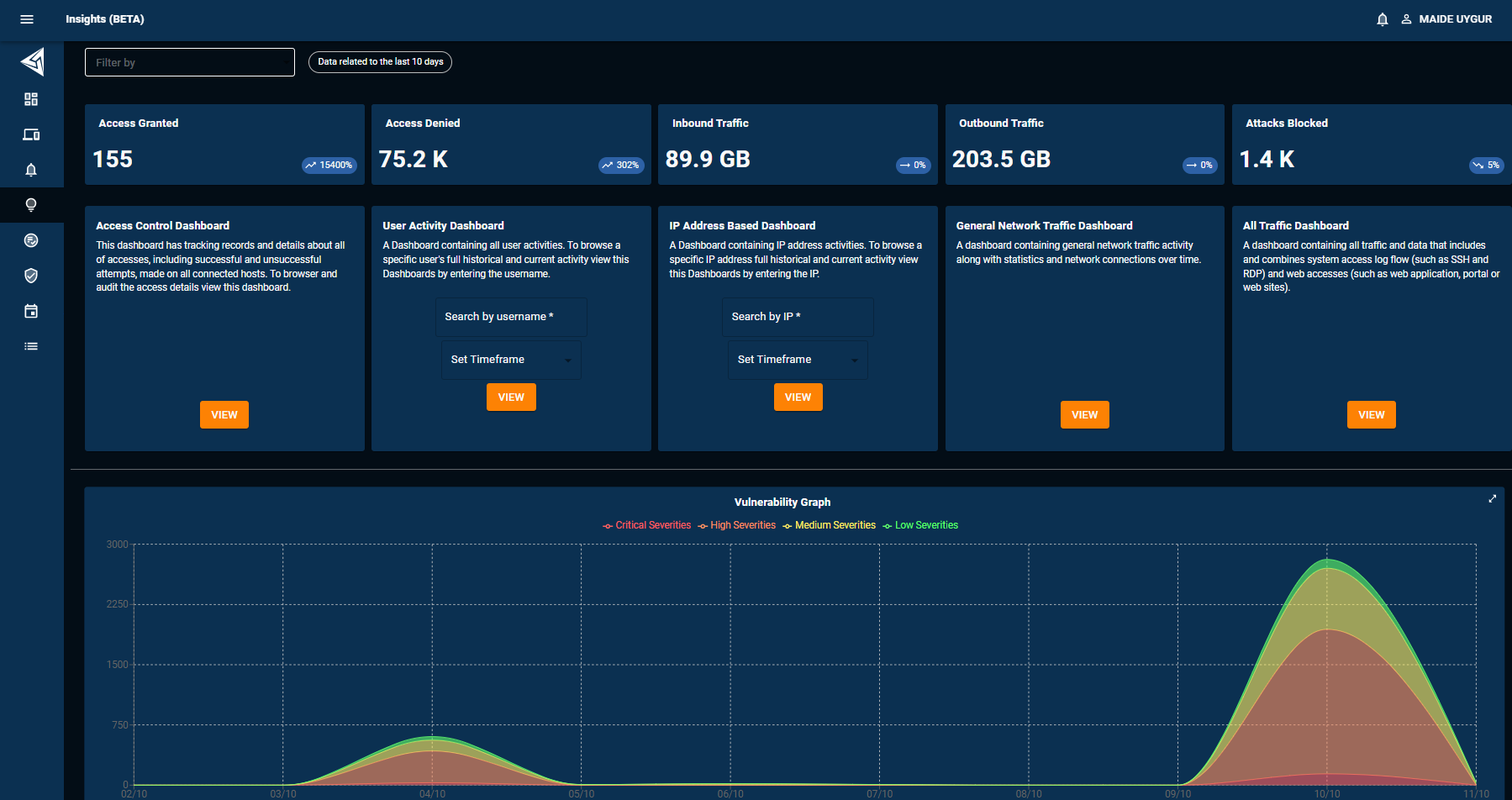Open the calendar icon in sidebar

[31, 311]
